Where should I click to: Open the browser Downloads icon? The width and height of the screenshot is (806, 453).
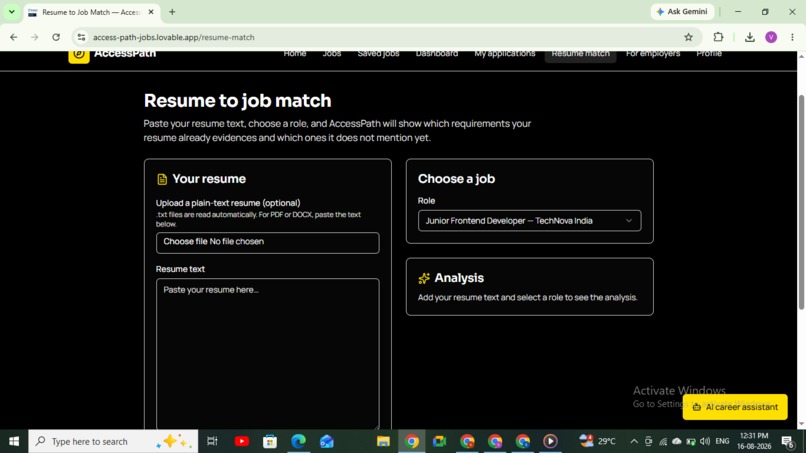pos(749,37)
